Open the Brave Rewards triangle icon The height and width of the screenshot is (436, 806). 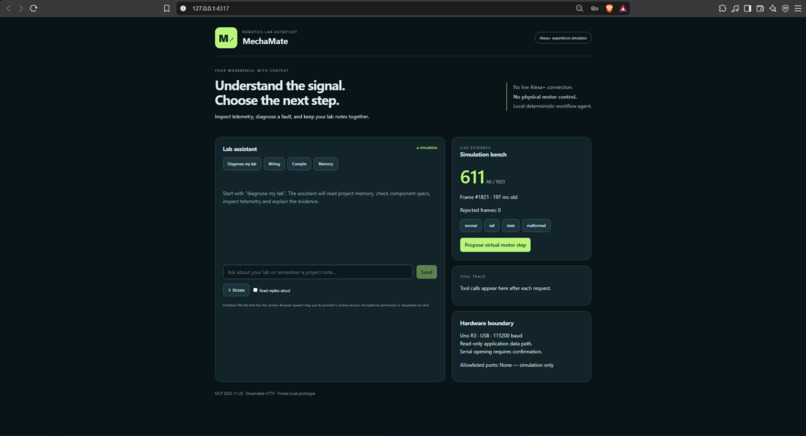coord(623,8)
